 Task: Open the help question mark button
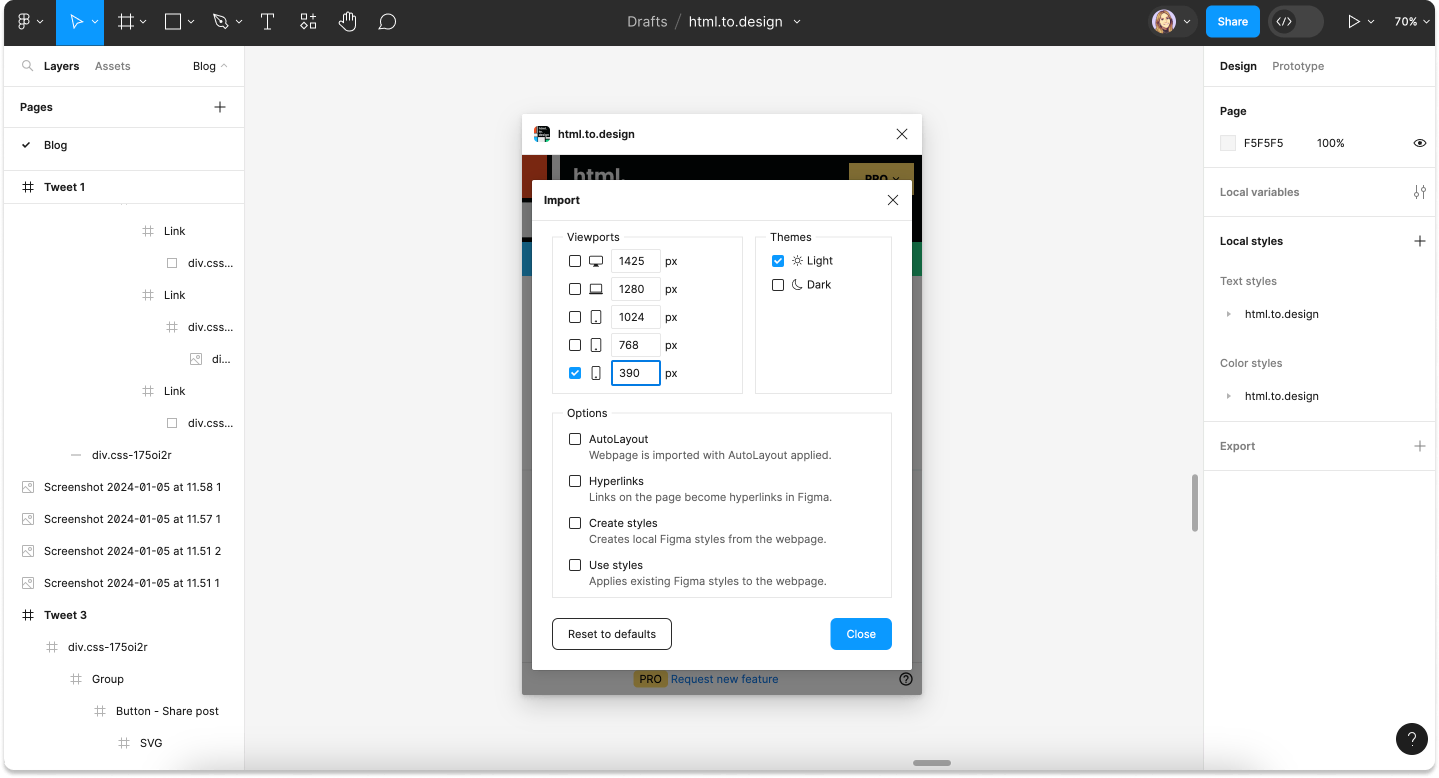pyautogui.click(x=1411, y=740)
